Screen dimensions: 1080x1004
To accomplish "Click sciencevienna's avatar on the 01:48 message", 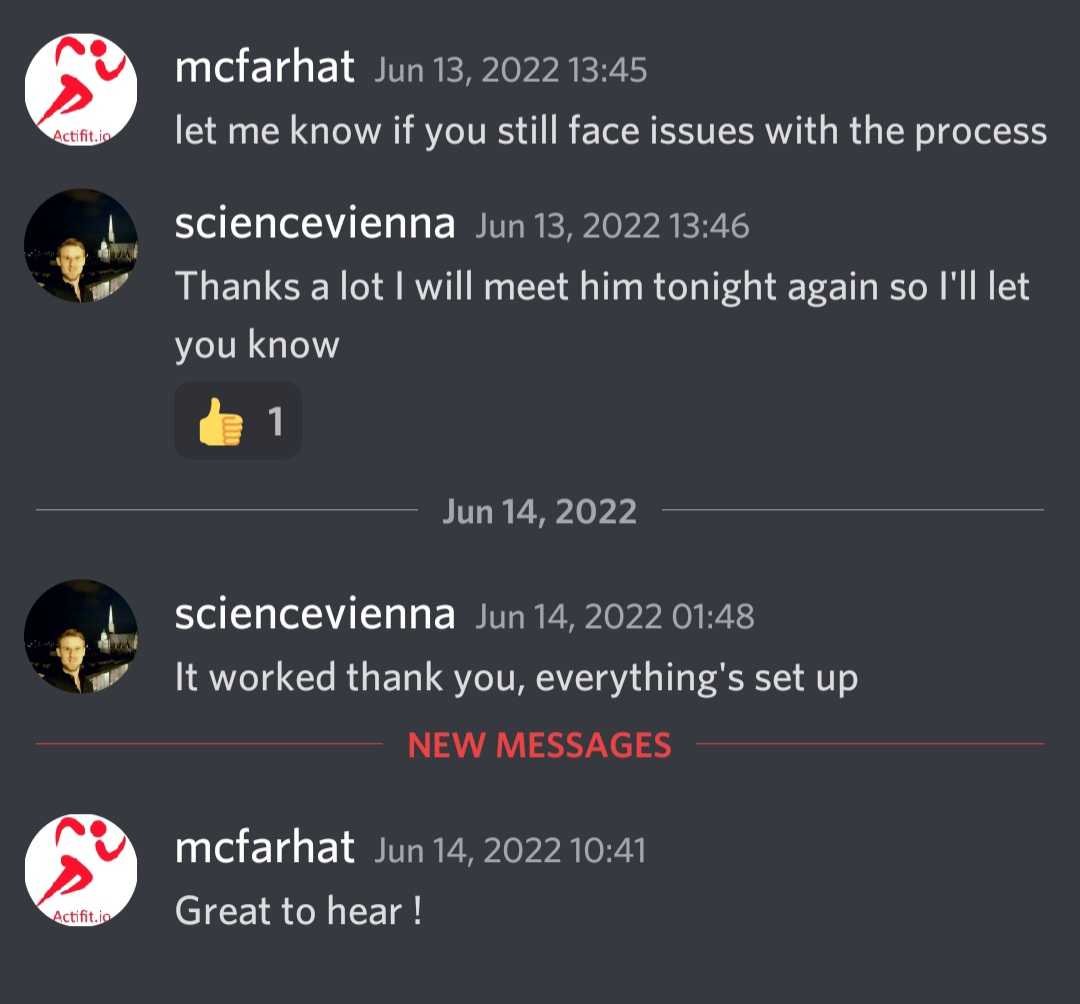I will (81, 636).
